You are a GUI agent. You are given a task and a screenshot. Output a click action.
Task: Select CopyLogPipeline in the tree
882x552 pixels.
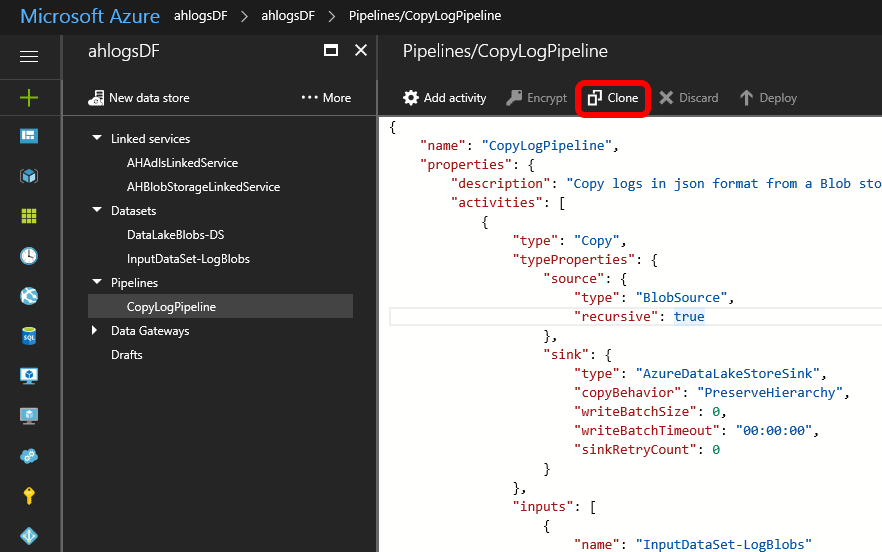click(220, 307)
